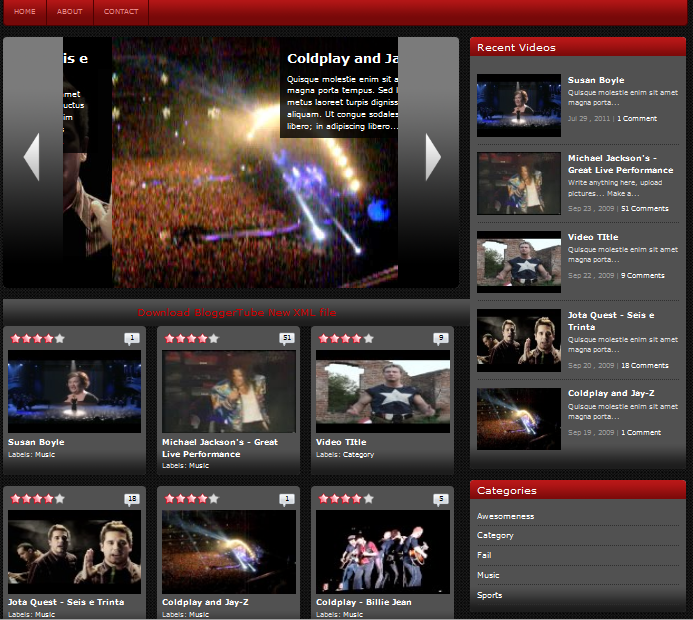Viewport: 693px width, 620px height.
Task: Open Coldplay and Jay-Z card thumbnail in grid
Action: [x=228, y=552]
